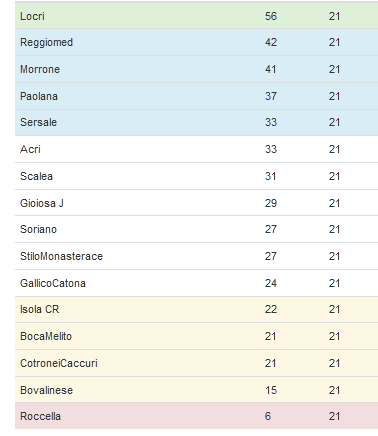
Task: Click Gioiosa J in standings
Action: pyautogui.click(x=42, y=203)
